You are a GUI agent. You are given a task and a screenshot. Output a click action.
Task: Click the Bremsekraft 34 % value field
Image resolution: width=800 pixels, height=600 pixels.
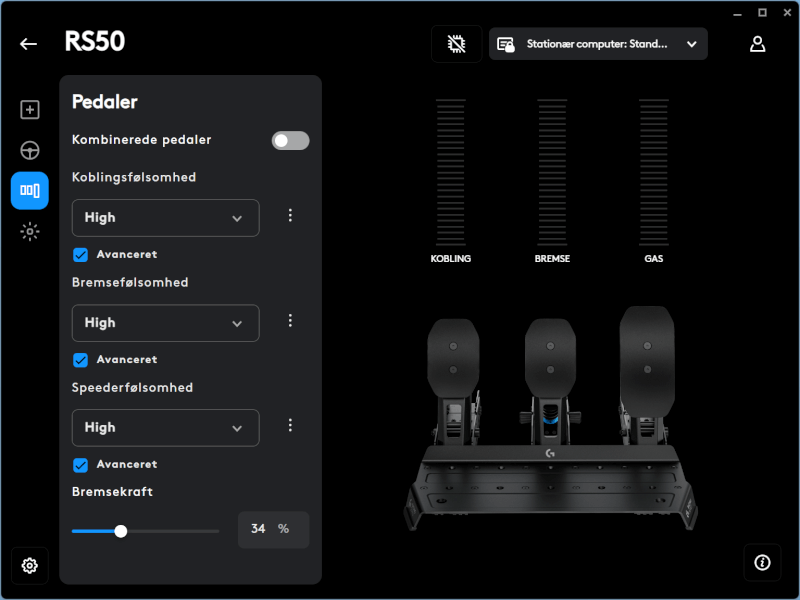point(273,529)
